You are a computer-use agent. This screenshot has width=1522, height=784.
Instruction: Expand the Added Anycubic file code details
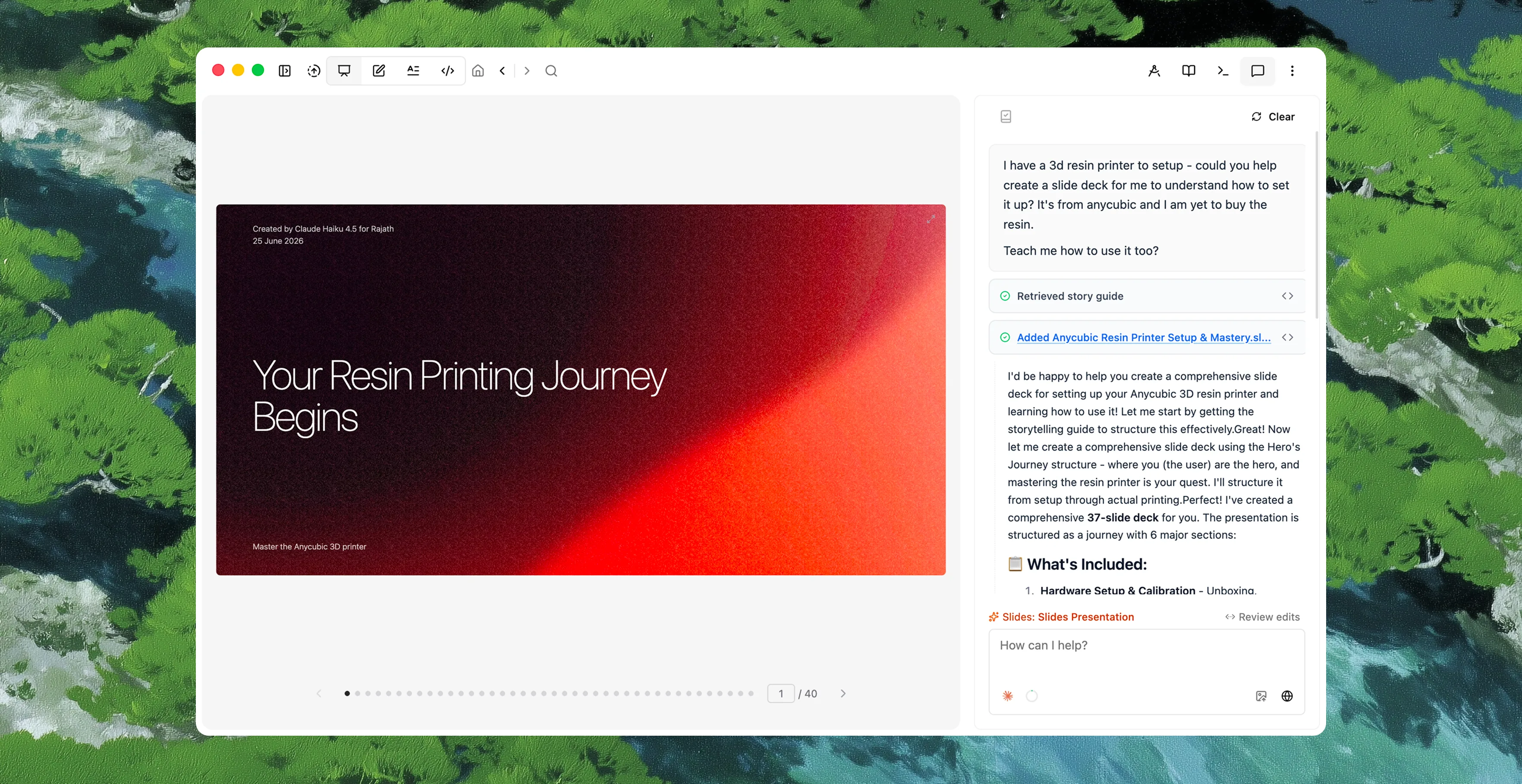(x=1287, y=337)
